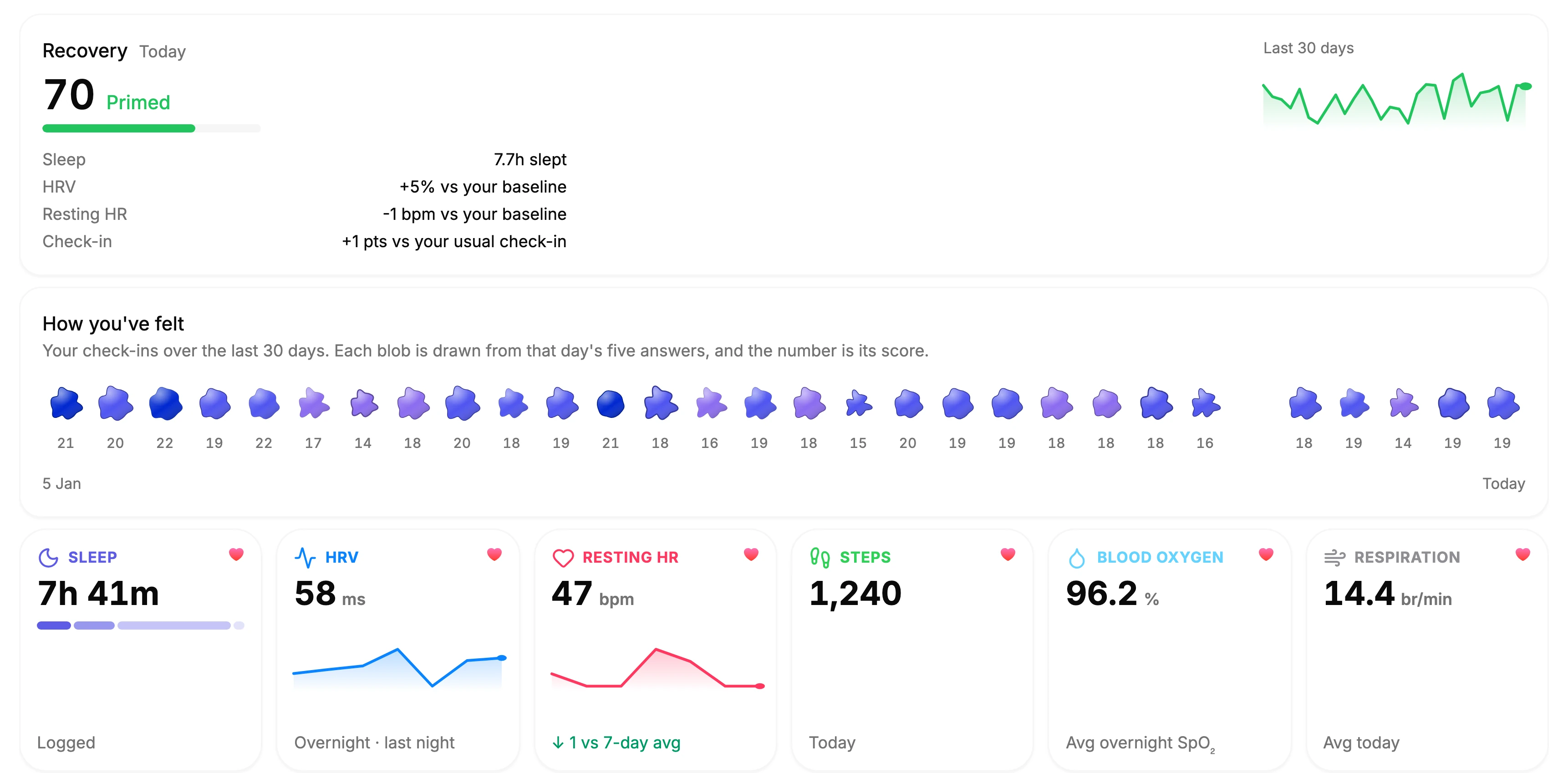1568x773 pixels.
Task: Click the blue endpoint dot on HRV chart
Action: 502,658
